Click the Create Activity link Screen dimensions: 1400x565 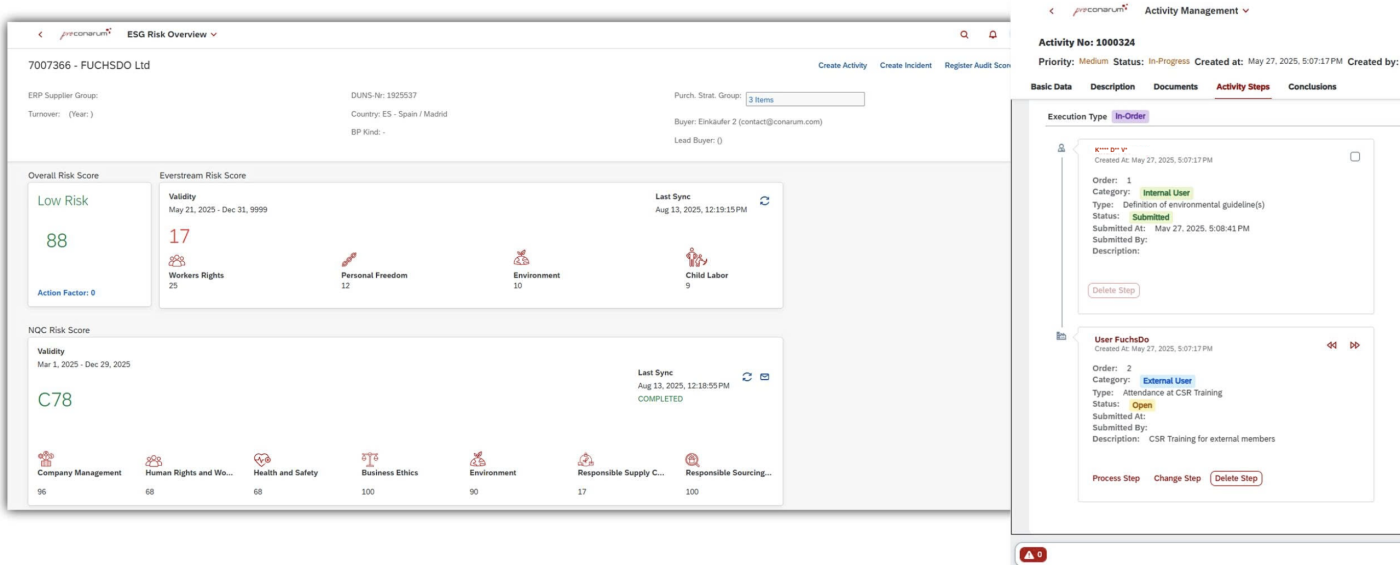[842, 66]
